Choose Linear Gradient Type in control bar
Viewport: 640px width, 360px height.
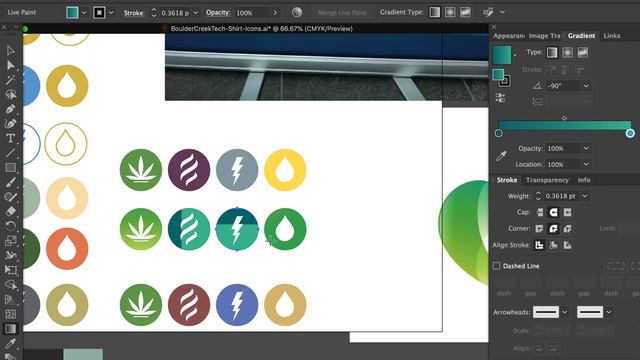[x=435, y=13]
